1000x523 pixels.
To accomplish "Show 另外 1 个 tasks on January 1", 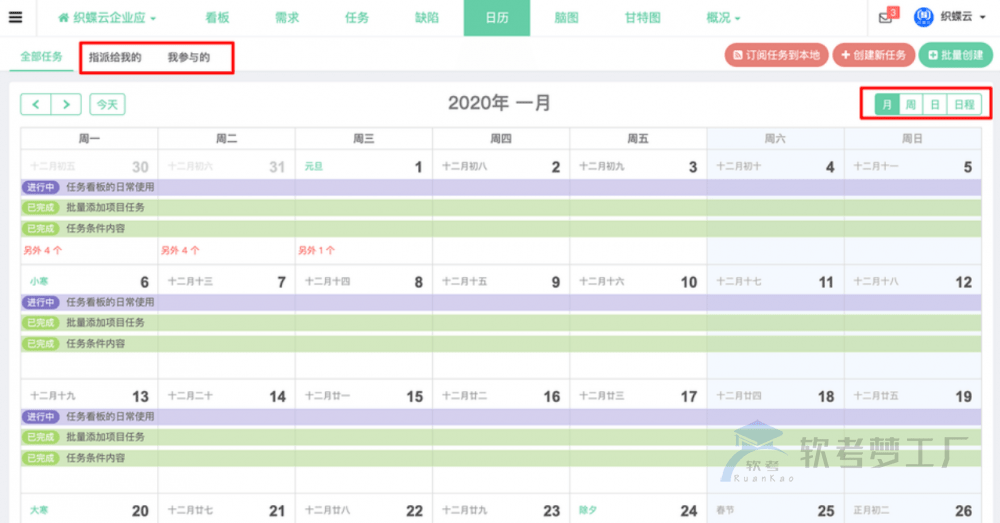I will (316, 251).
